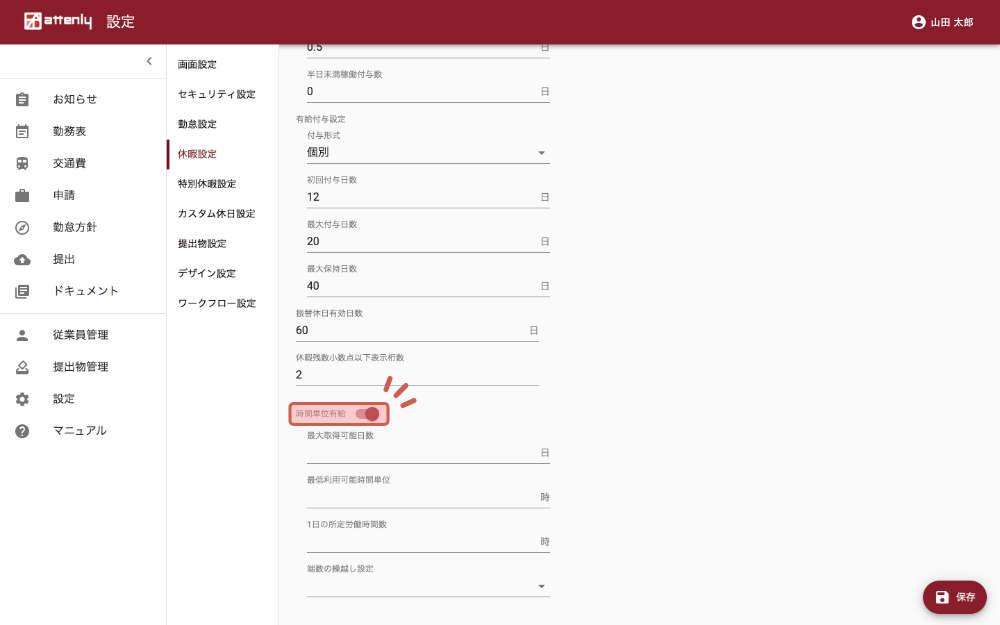Toggle the 時間単位有給 switch off
1000x625 pixels.
367,414
